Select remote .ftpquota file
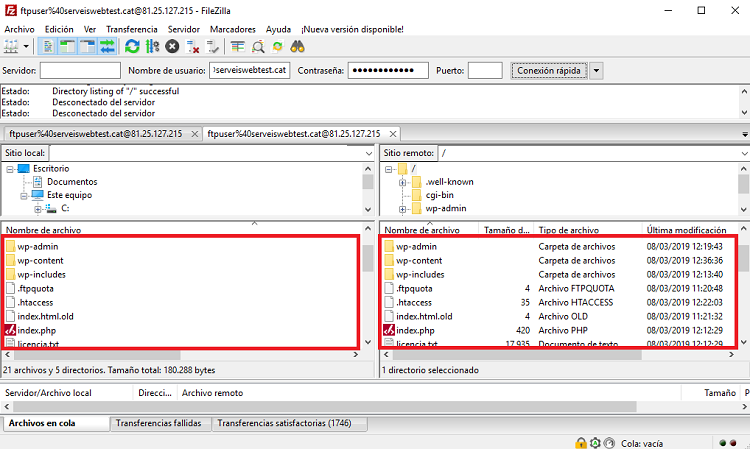The height and width of the screenshot is (449, 750). (414, 288)
